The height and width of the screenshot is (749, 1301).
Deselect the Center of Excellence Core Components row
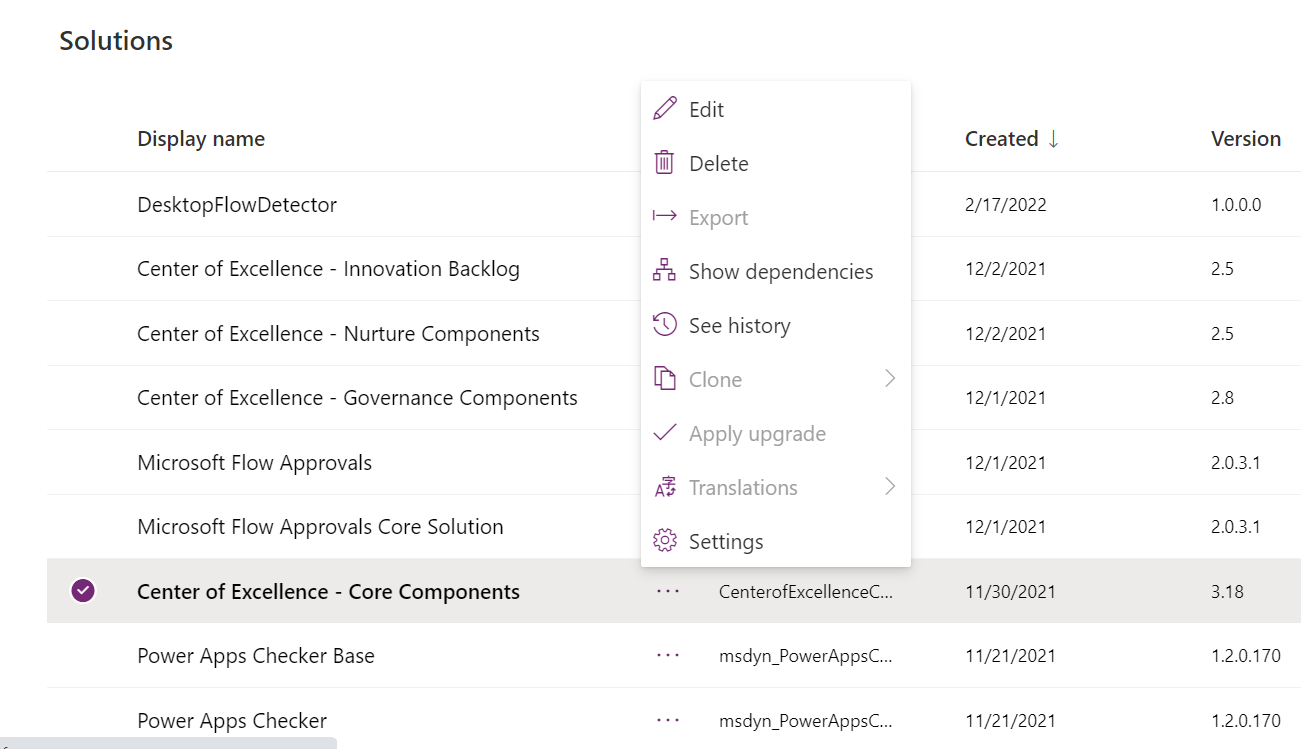tap(85, 591)
